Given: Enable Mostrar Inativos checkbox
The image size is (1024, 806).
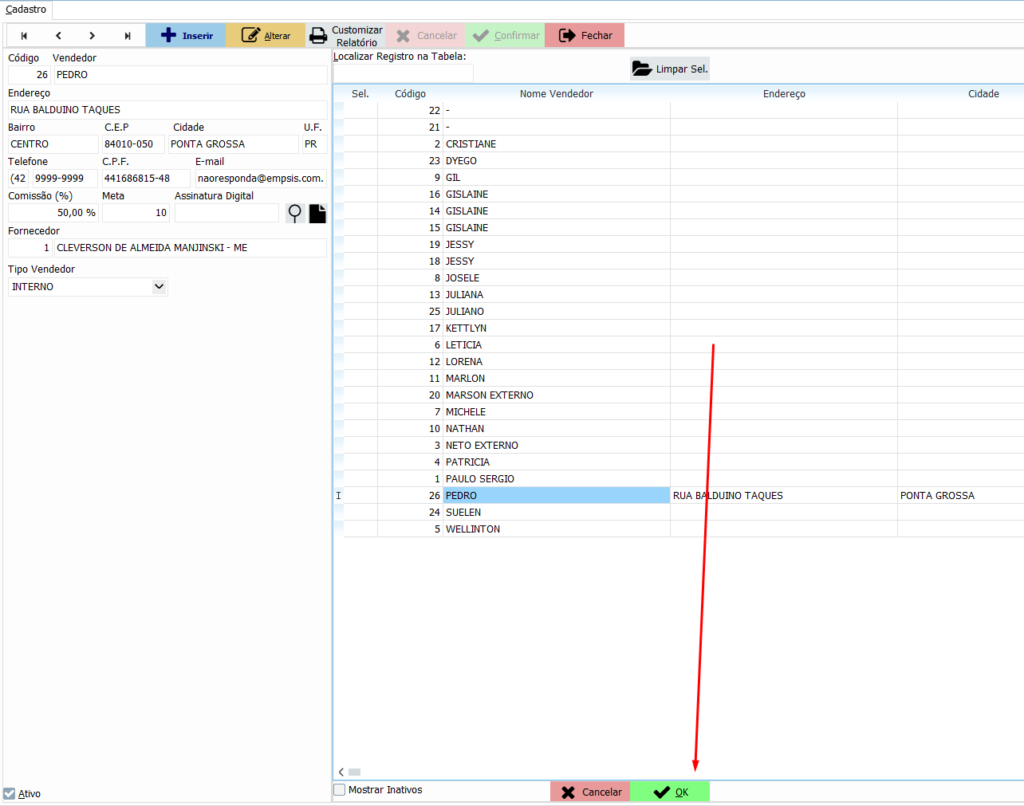Looking at the screenshot, I should point(340,790).
